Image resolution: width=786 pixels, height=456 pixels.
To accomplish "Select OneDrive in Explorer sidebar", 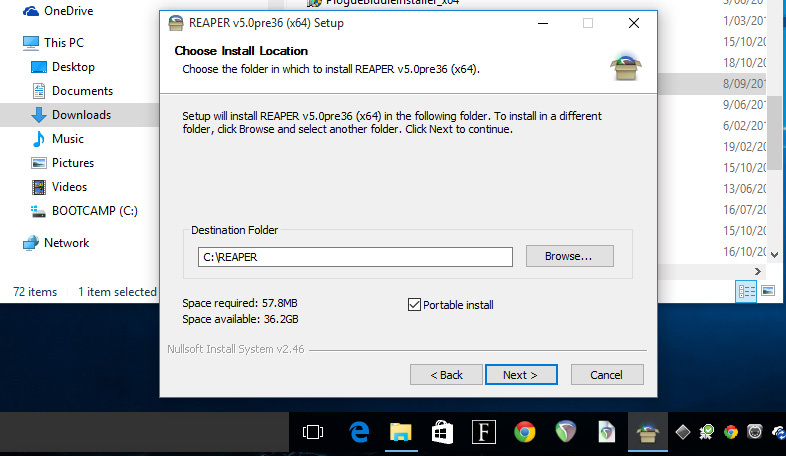I will coord(58,11).
